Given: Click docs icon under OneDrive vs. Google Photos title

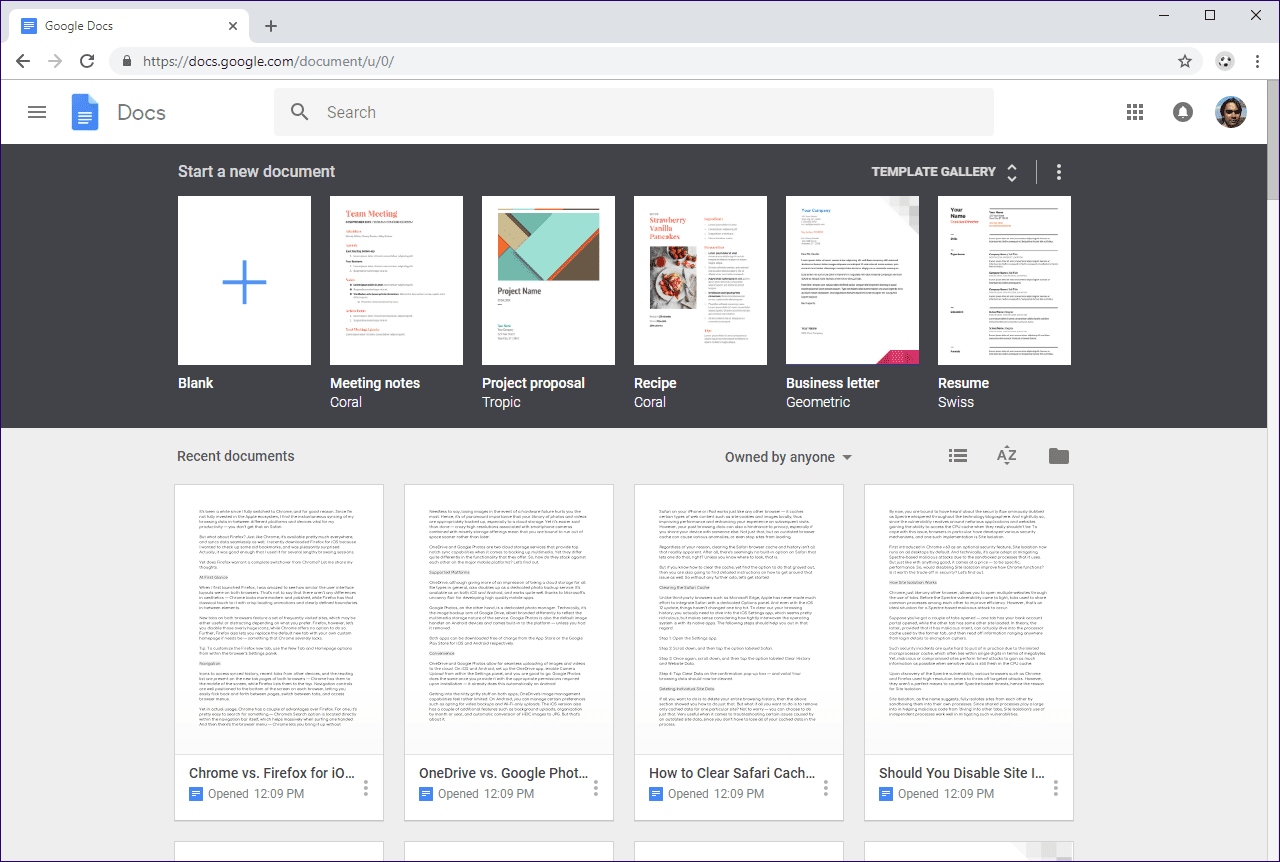Looking at the screenshot, I should point(427,794).
